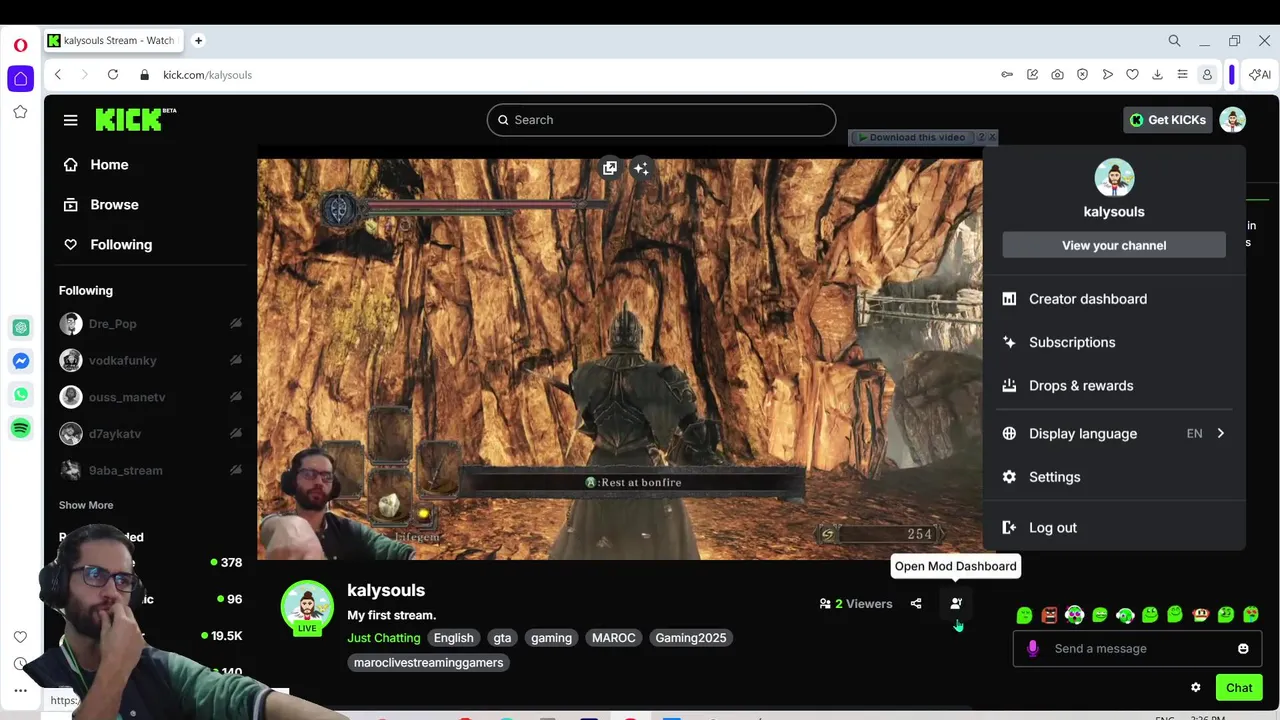Open Settings from the user menu
Image resolution: width=1280 pixels, height=720 pixels.
1114,477
